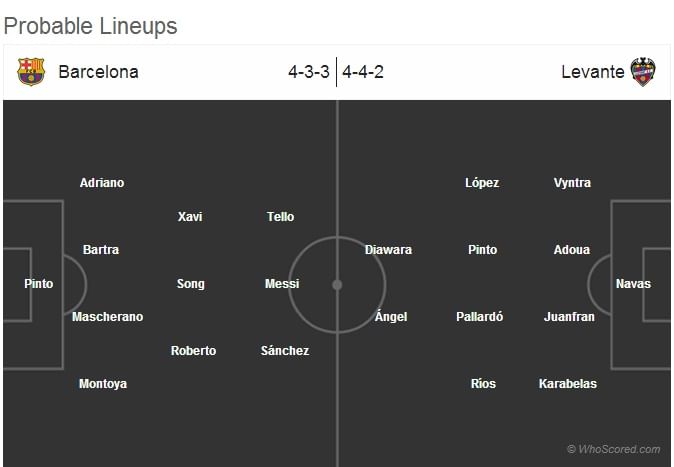
Task: Select Mascherano in Barcelona's defense
Action: click(x=107, y=317)
